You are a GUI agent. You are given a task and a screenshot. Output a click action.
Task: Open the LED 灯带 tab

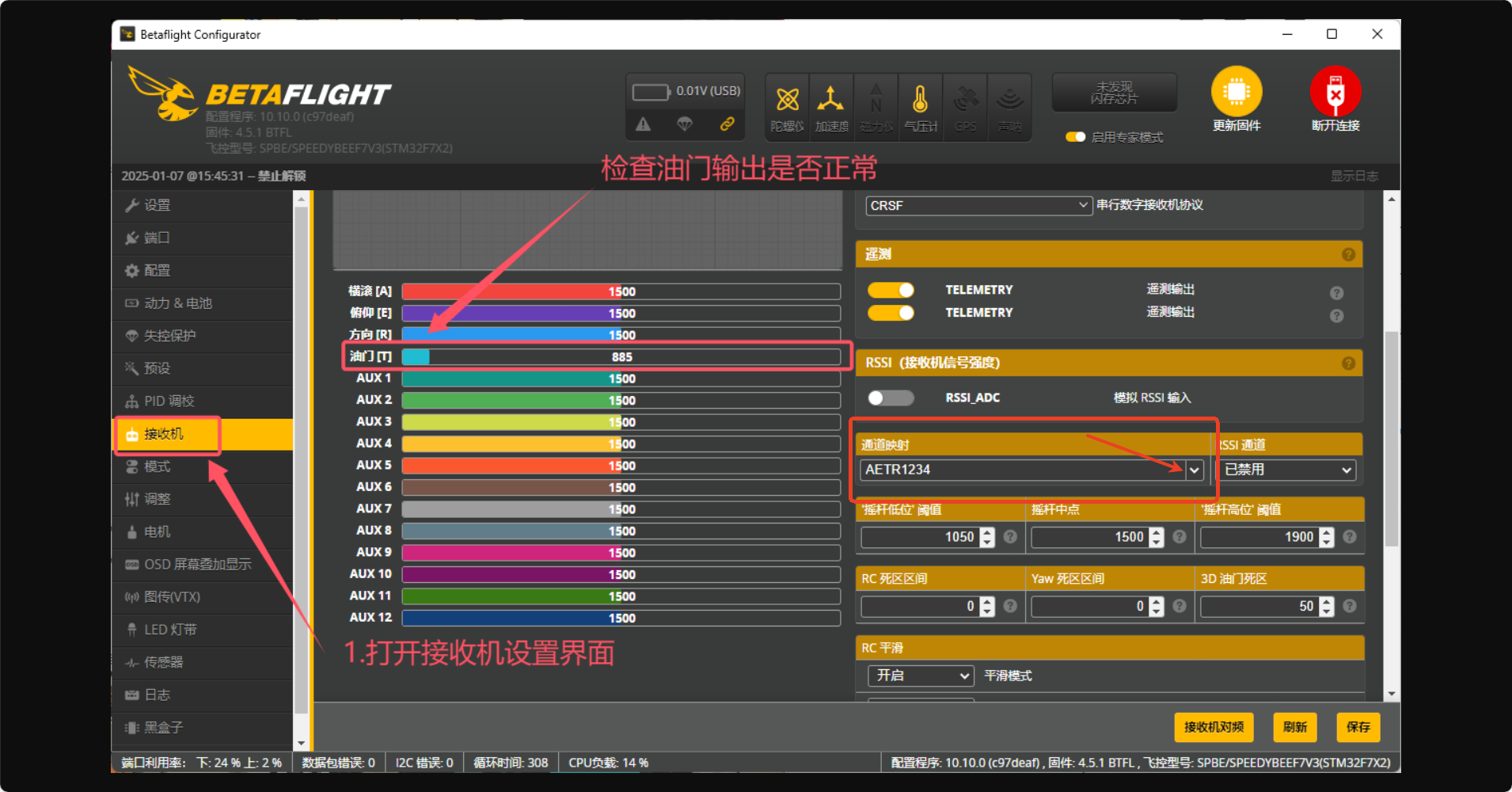click(203, 630)
